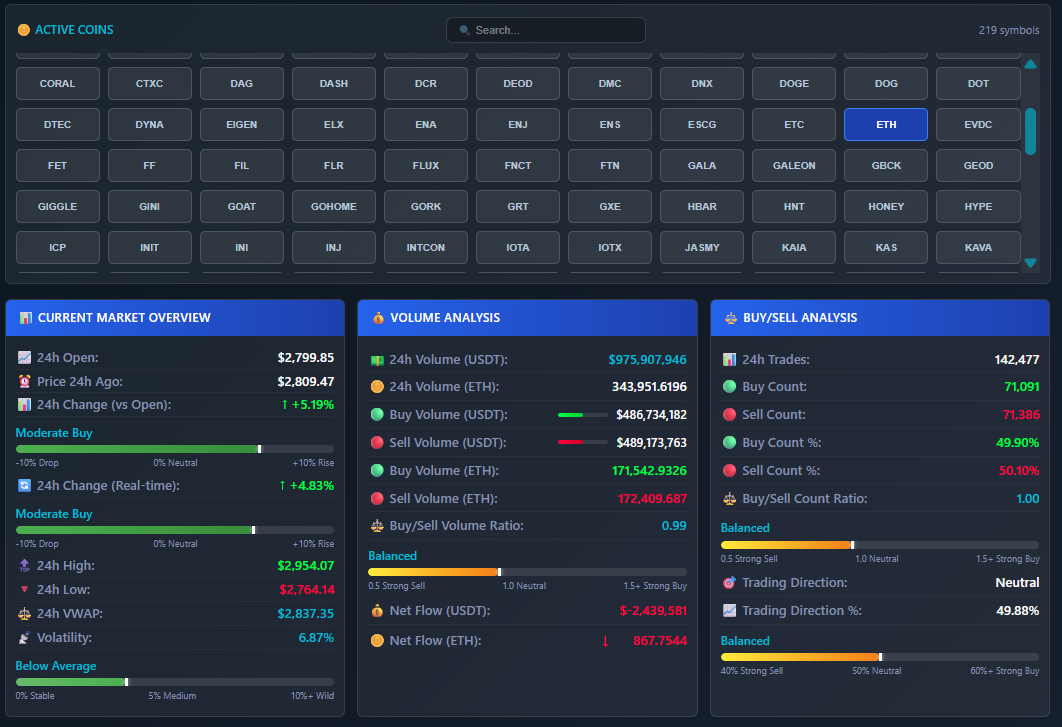
Task: Click the volatility icon beside Volatility row
Action: click(24, 637)
